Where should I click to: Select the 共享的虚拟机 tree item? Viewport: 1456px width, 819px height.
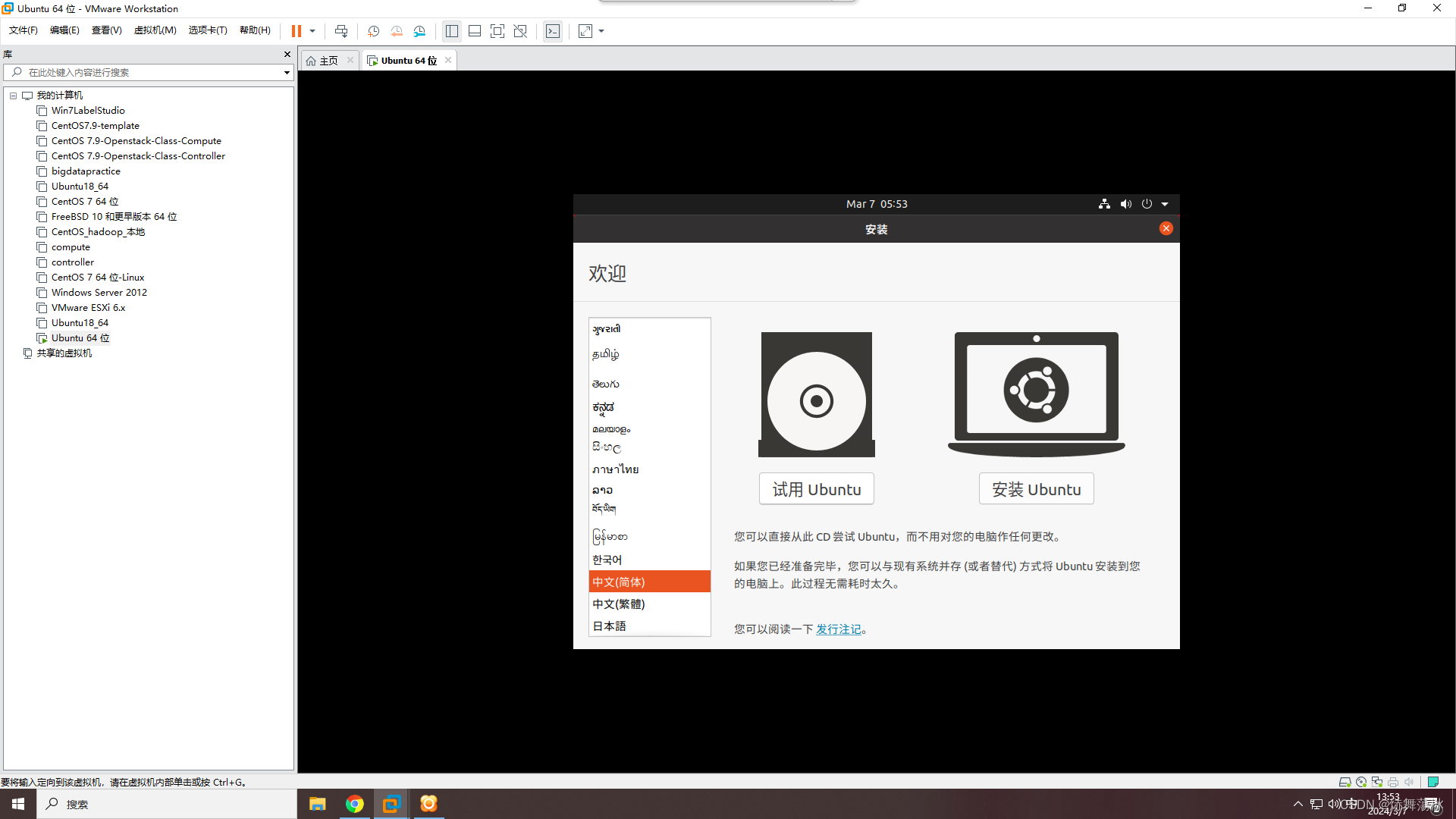point(64,353)
